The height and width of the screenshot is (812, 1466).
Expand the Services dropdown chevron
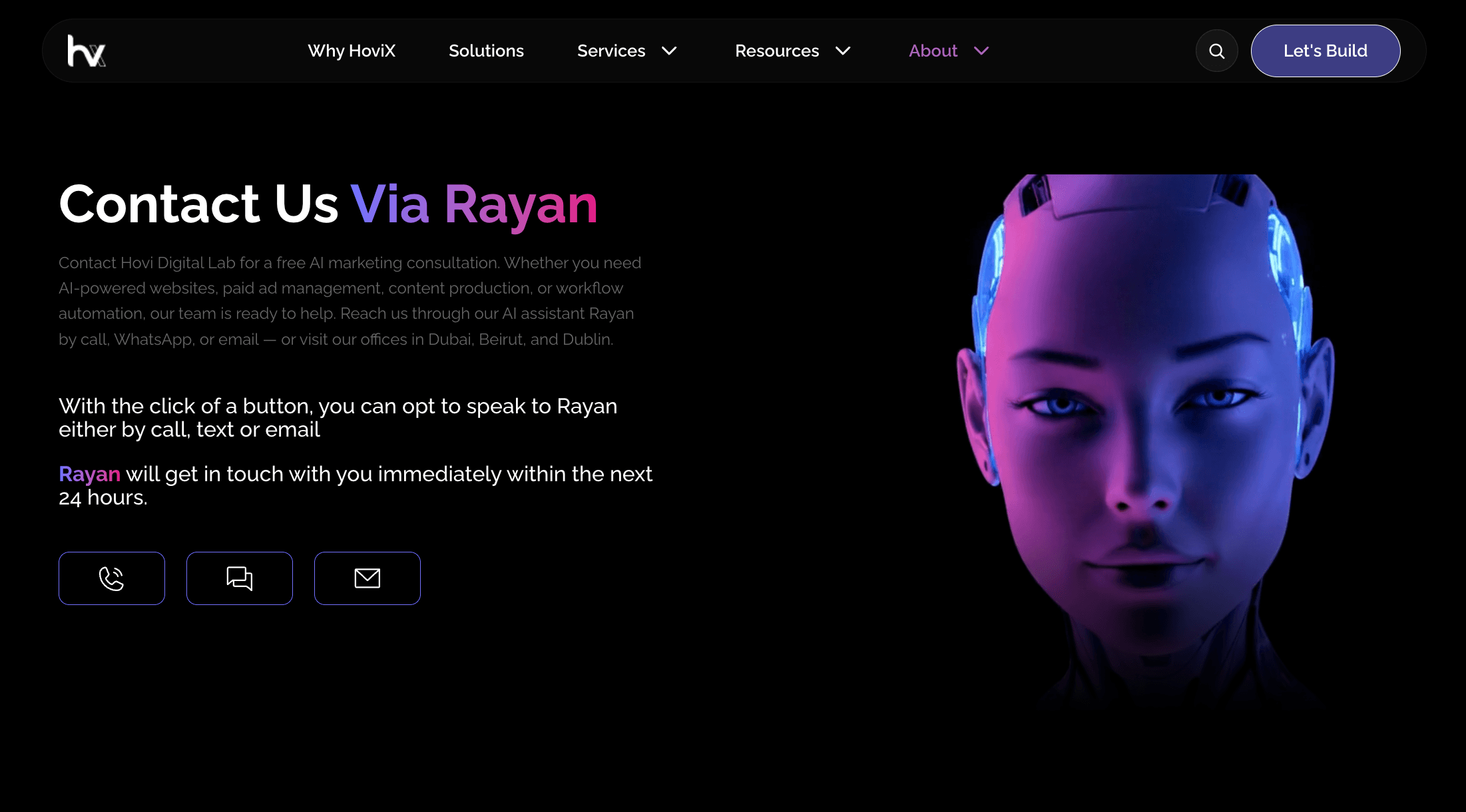pos(669,51)
